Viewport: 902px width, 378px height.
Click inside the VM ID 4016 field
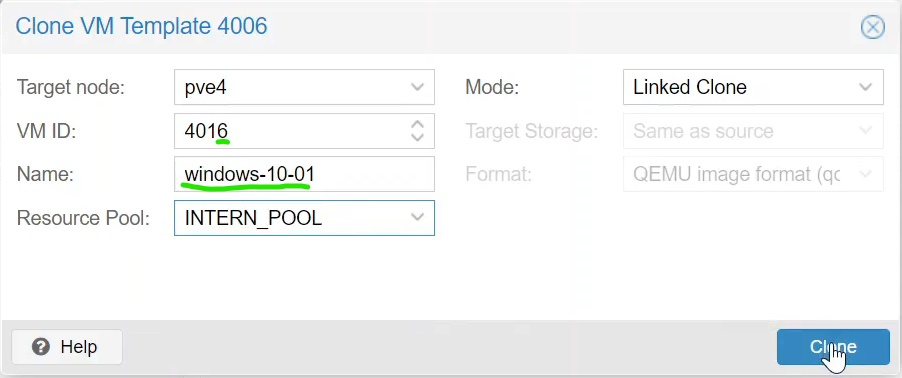point(292,131)
